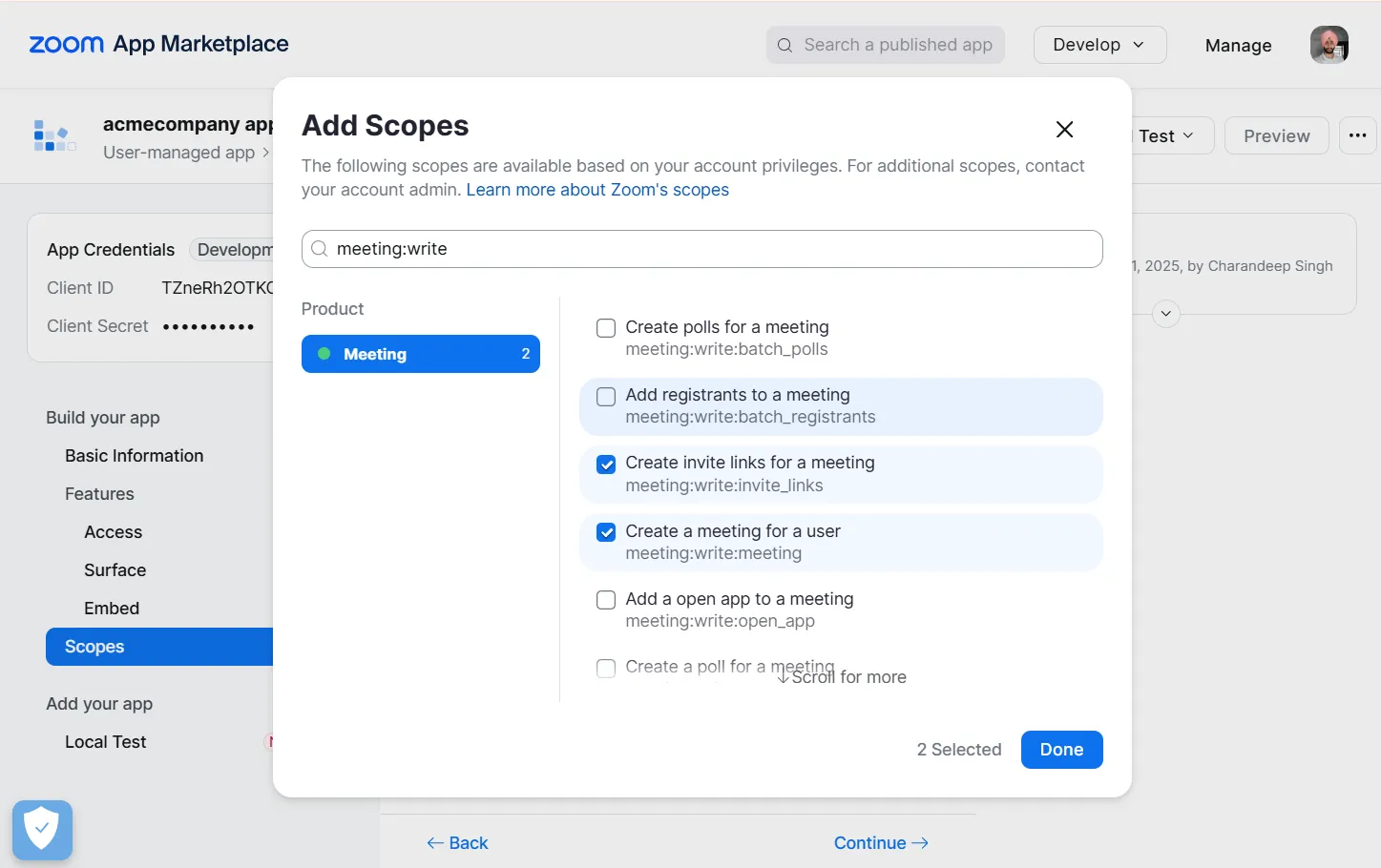Open Local Test in sidebar

[105, 742]
